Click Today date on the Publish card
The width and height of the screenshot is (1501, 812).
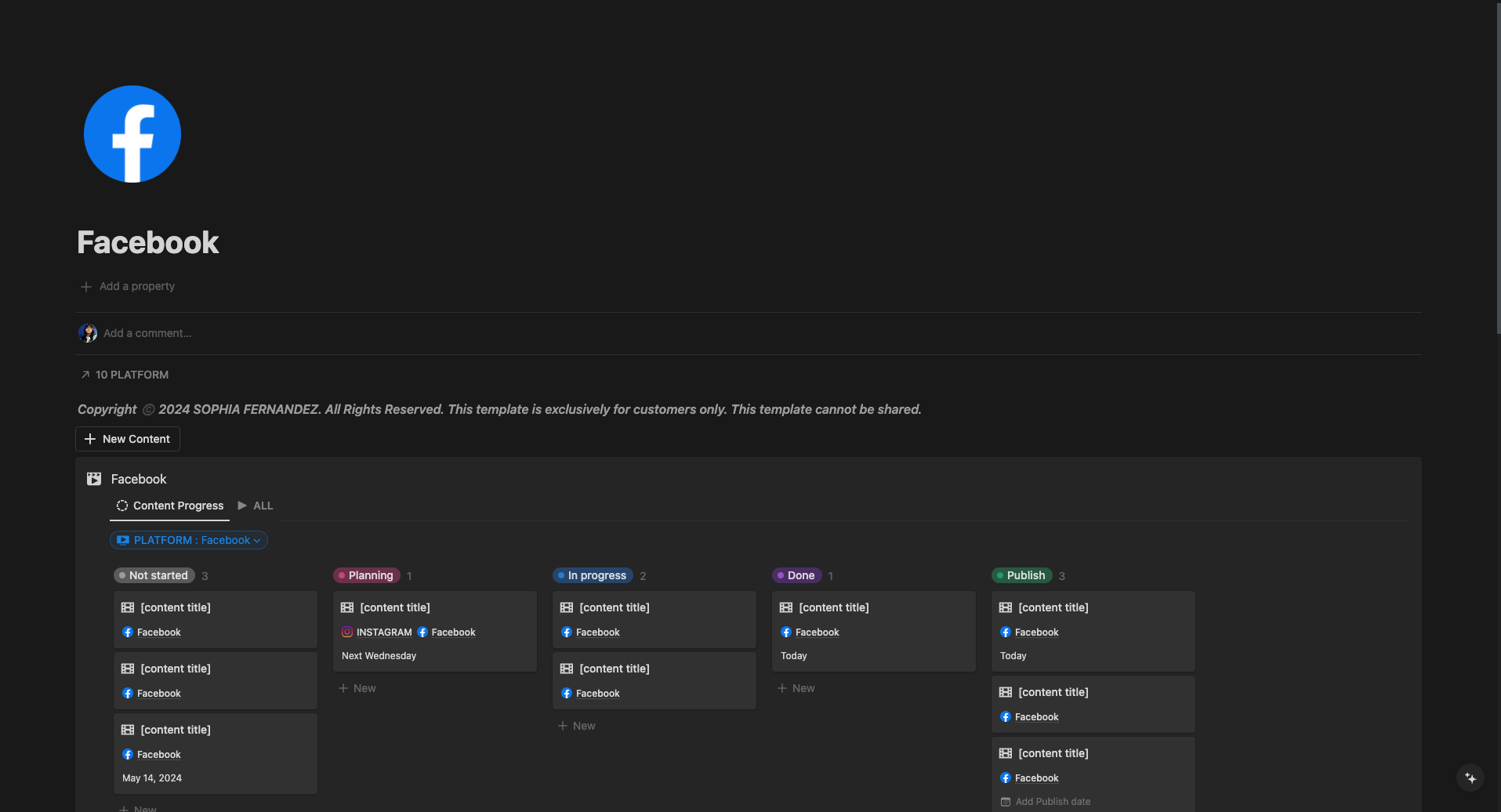[1013, 656]
